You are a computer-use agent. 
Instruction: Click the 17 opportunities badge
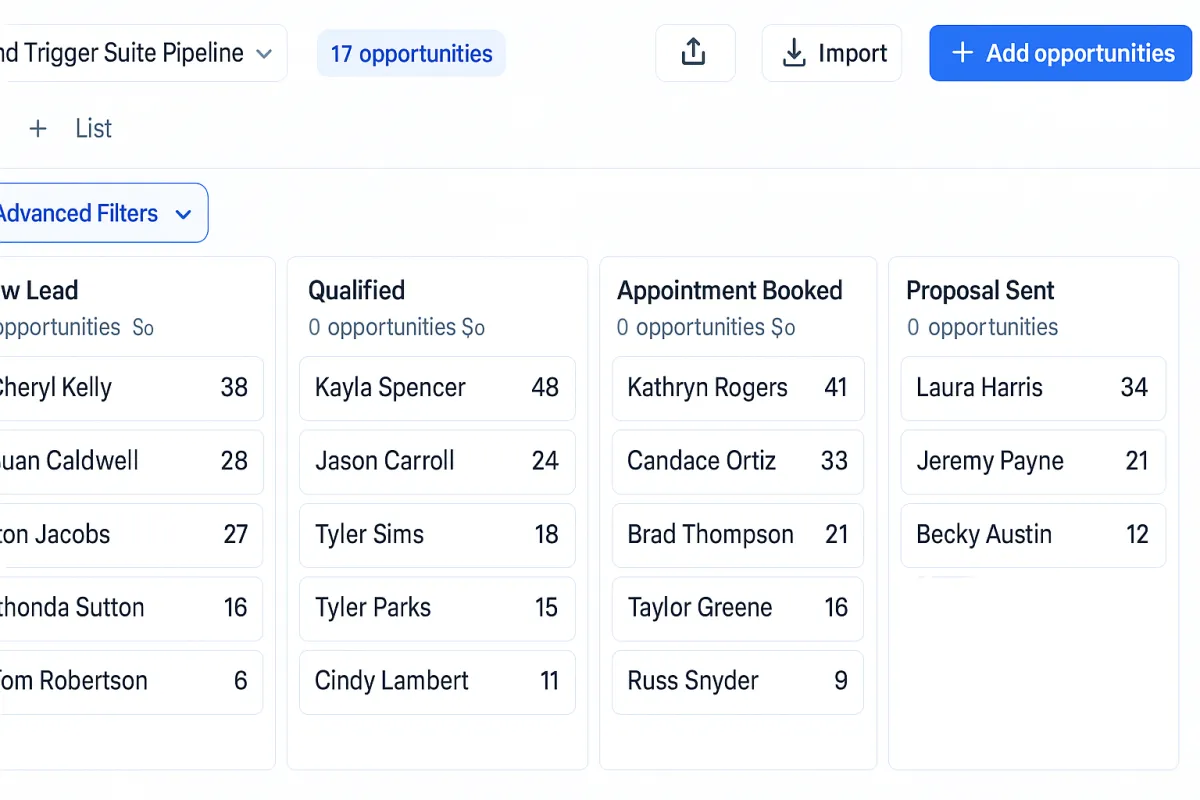(411, 53)
